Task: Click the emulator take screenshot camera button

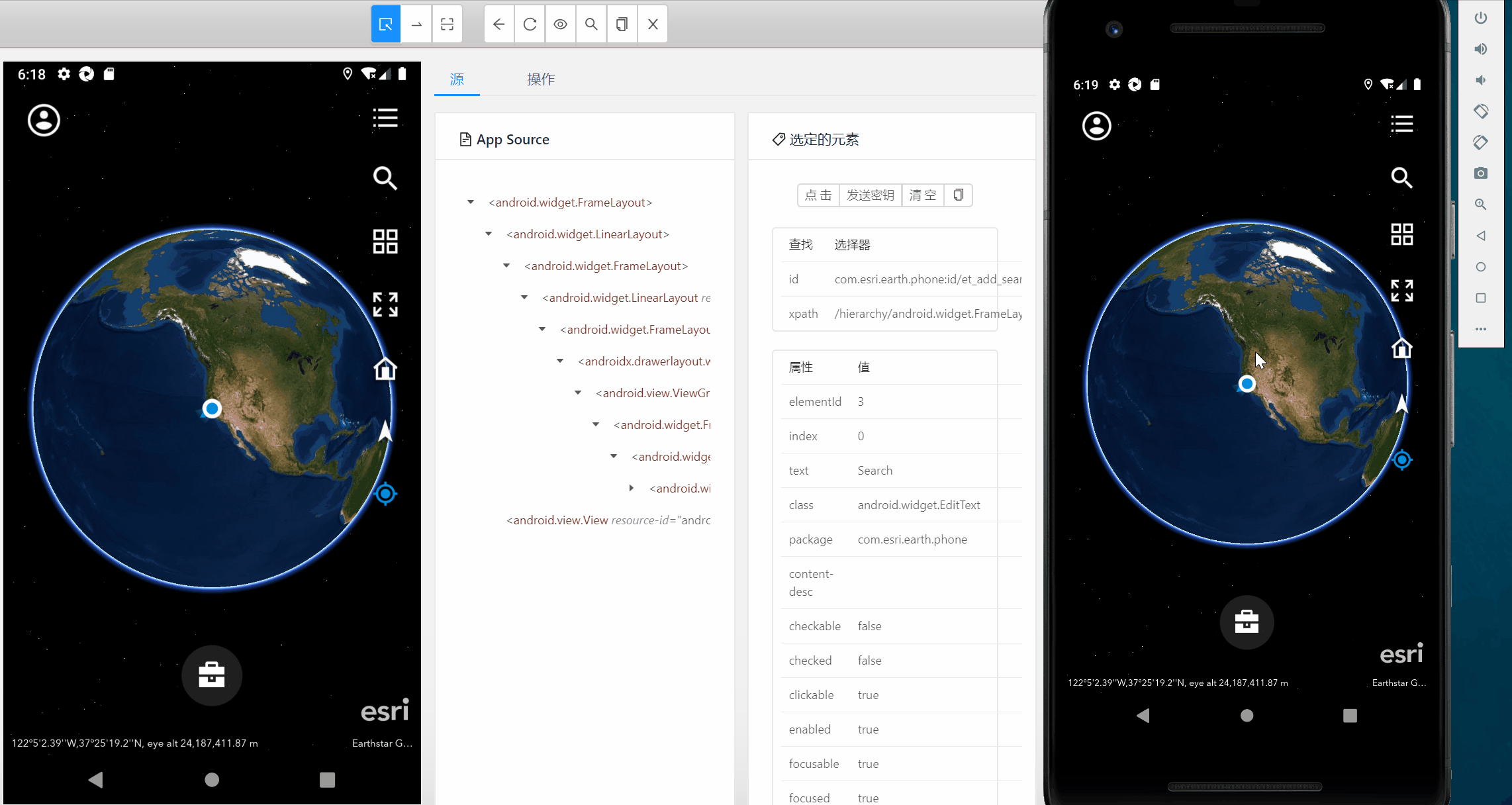Action: pos(1481,173)
